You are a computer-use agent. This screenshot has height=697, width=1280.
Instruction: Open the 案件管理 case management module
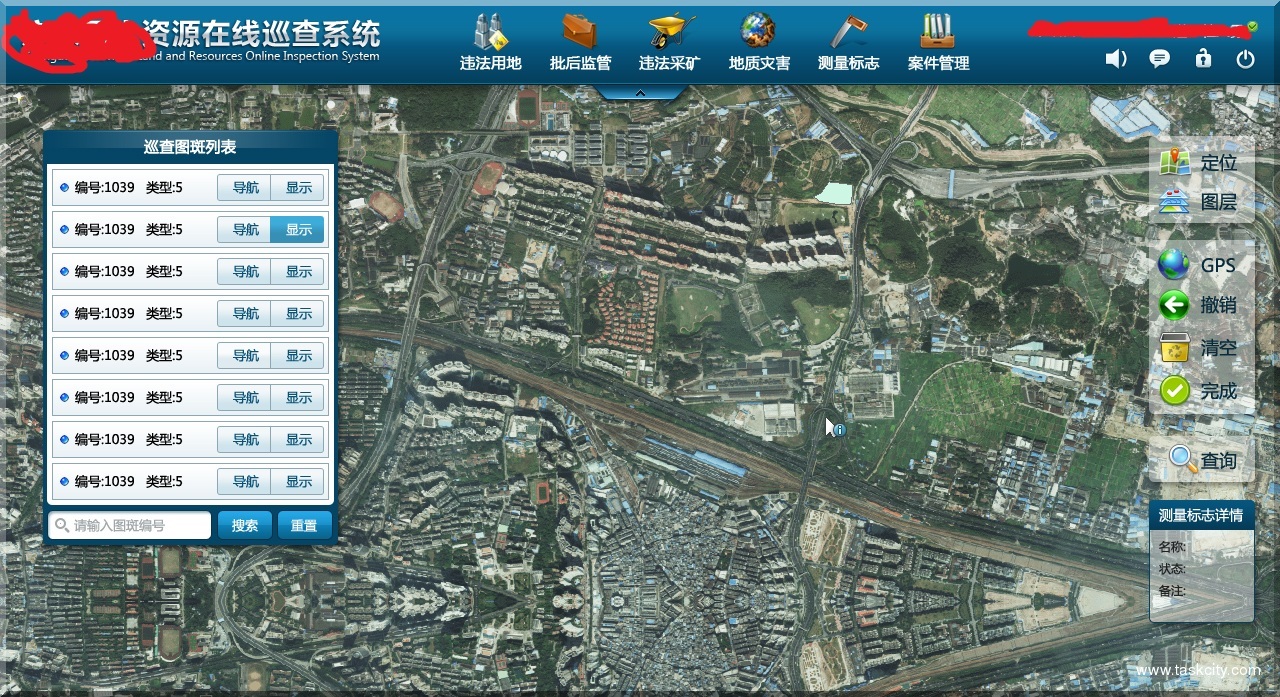point(938,42)
